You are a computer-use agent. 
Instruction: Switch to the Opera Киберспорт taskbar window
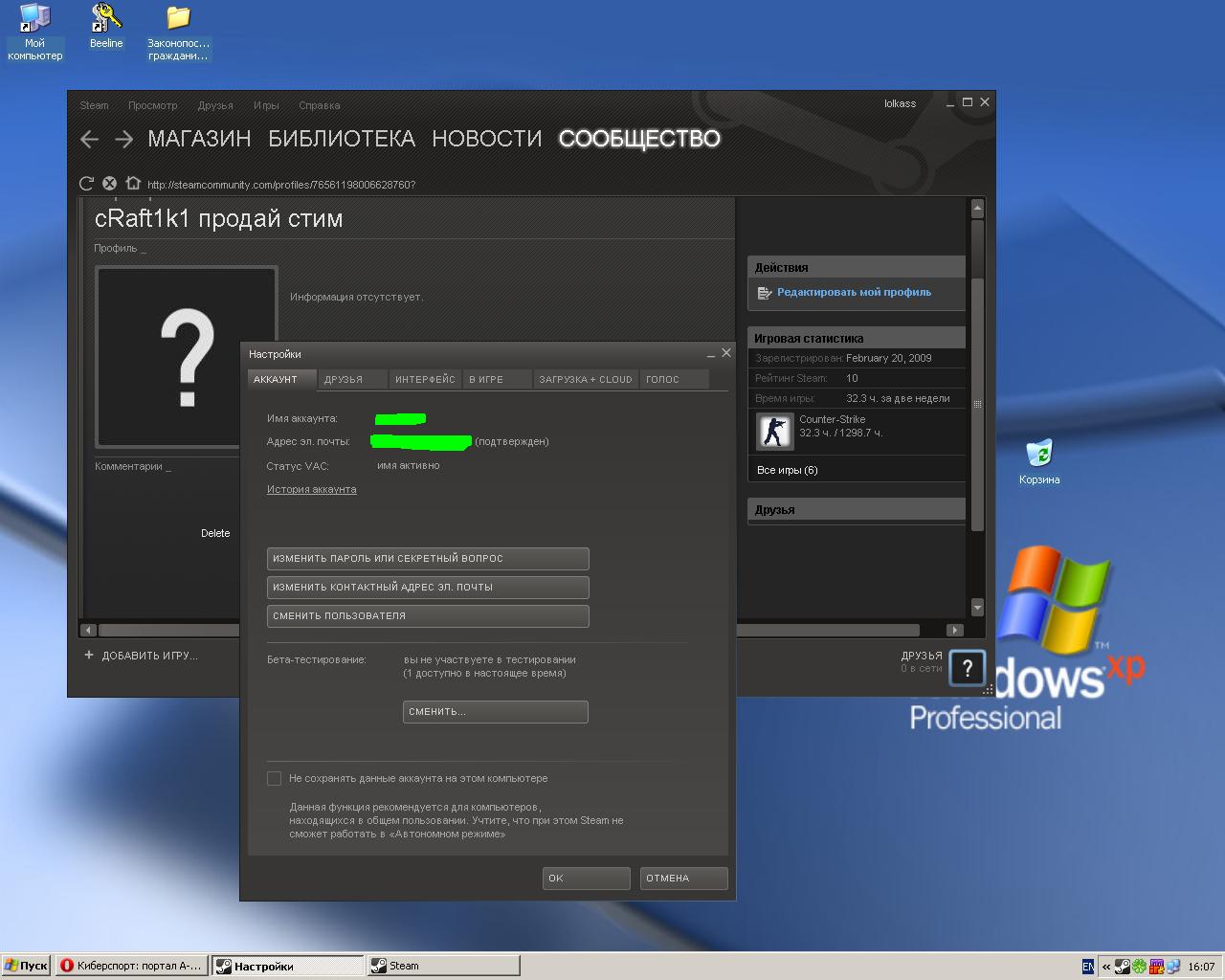click(130, 967)
